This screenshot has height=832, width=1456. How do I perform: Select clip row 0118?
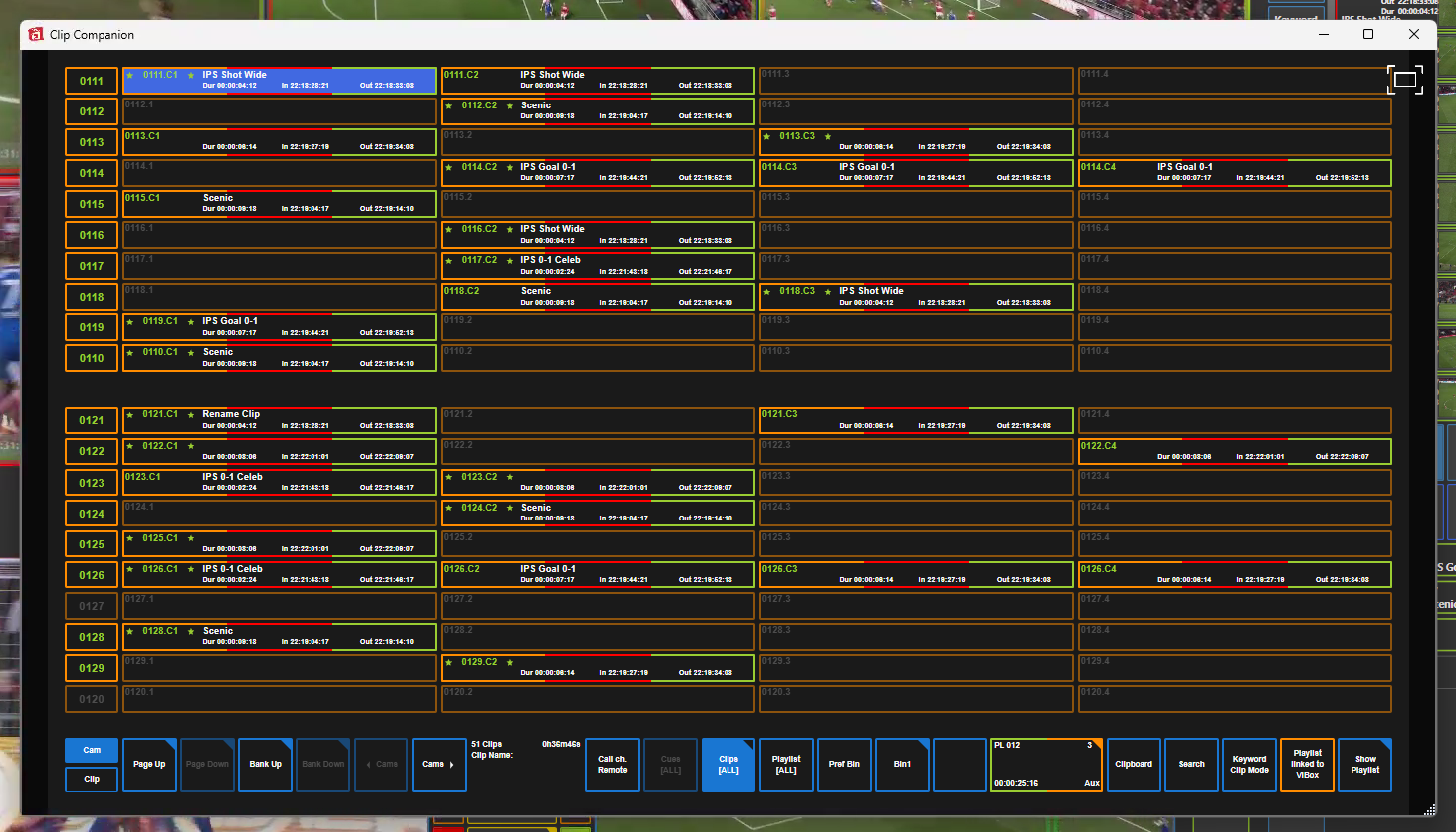92,297
